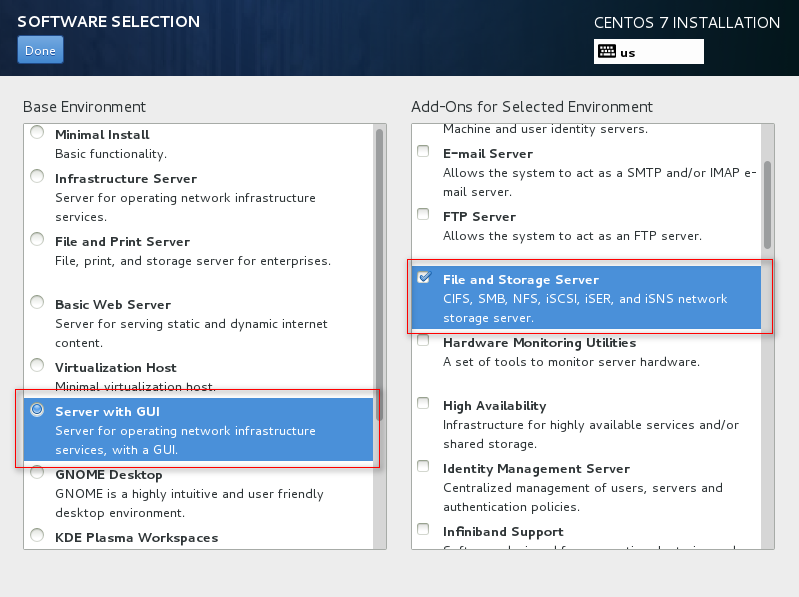Click 'KDE Plasma Workspaces' title text
Viewport: 799px width, 597px height.
pos(137,538)
